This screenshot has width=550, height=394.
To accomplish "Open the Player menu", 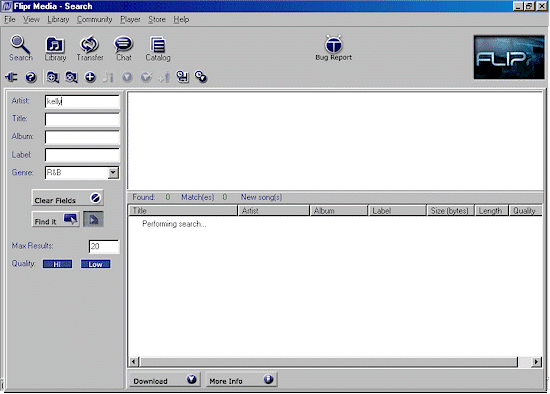I will [130, 19].
